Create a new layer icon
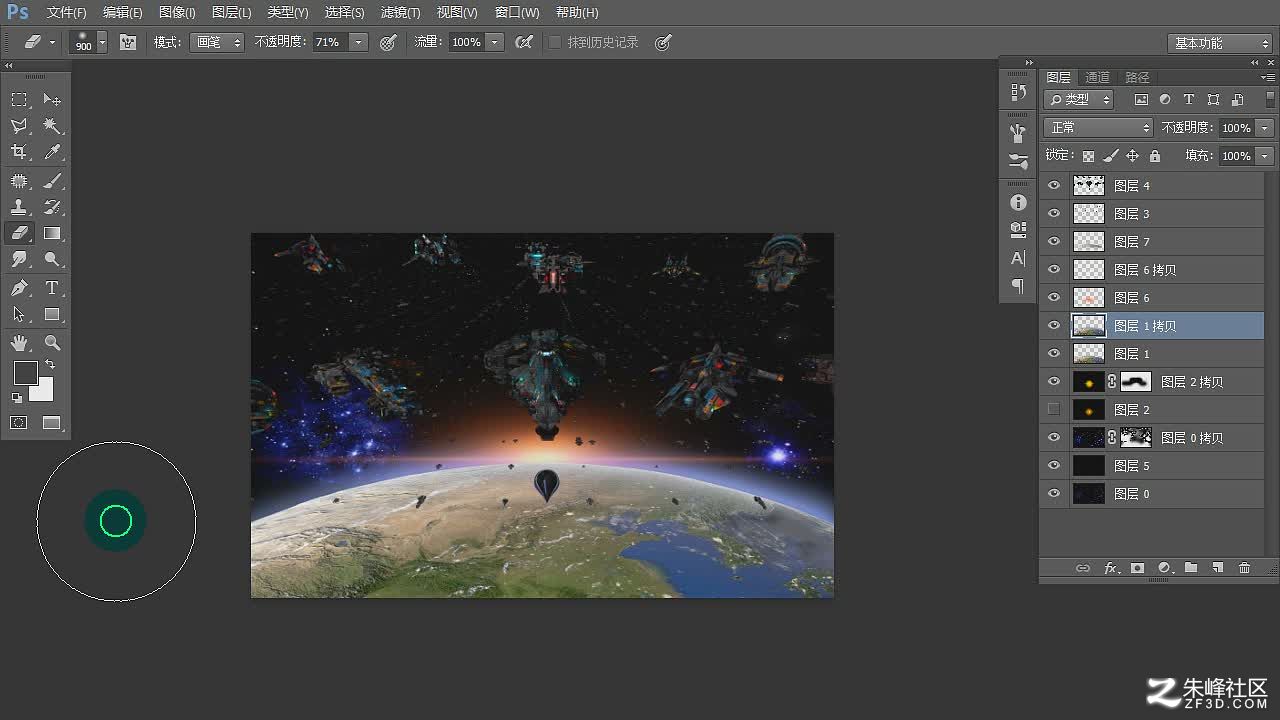 (1217, 568)
